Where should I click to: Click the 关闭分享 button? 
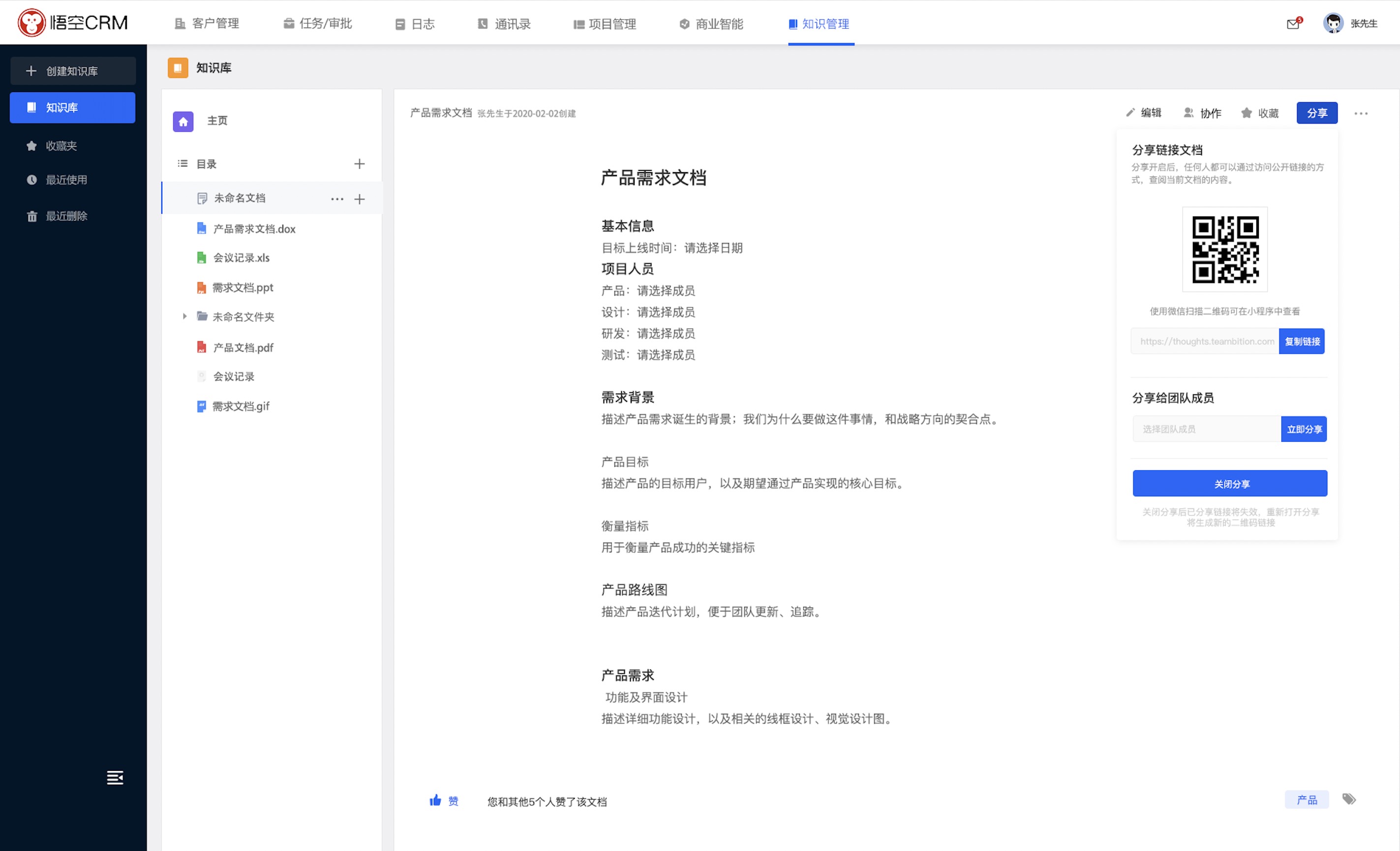coord(1230,484)
